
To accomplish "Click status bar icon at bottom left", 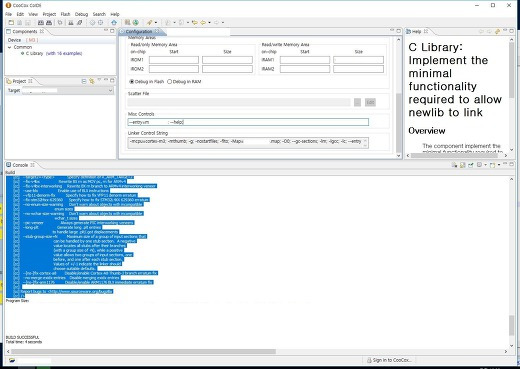I will 12,360.
